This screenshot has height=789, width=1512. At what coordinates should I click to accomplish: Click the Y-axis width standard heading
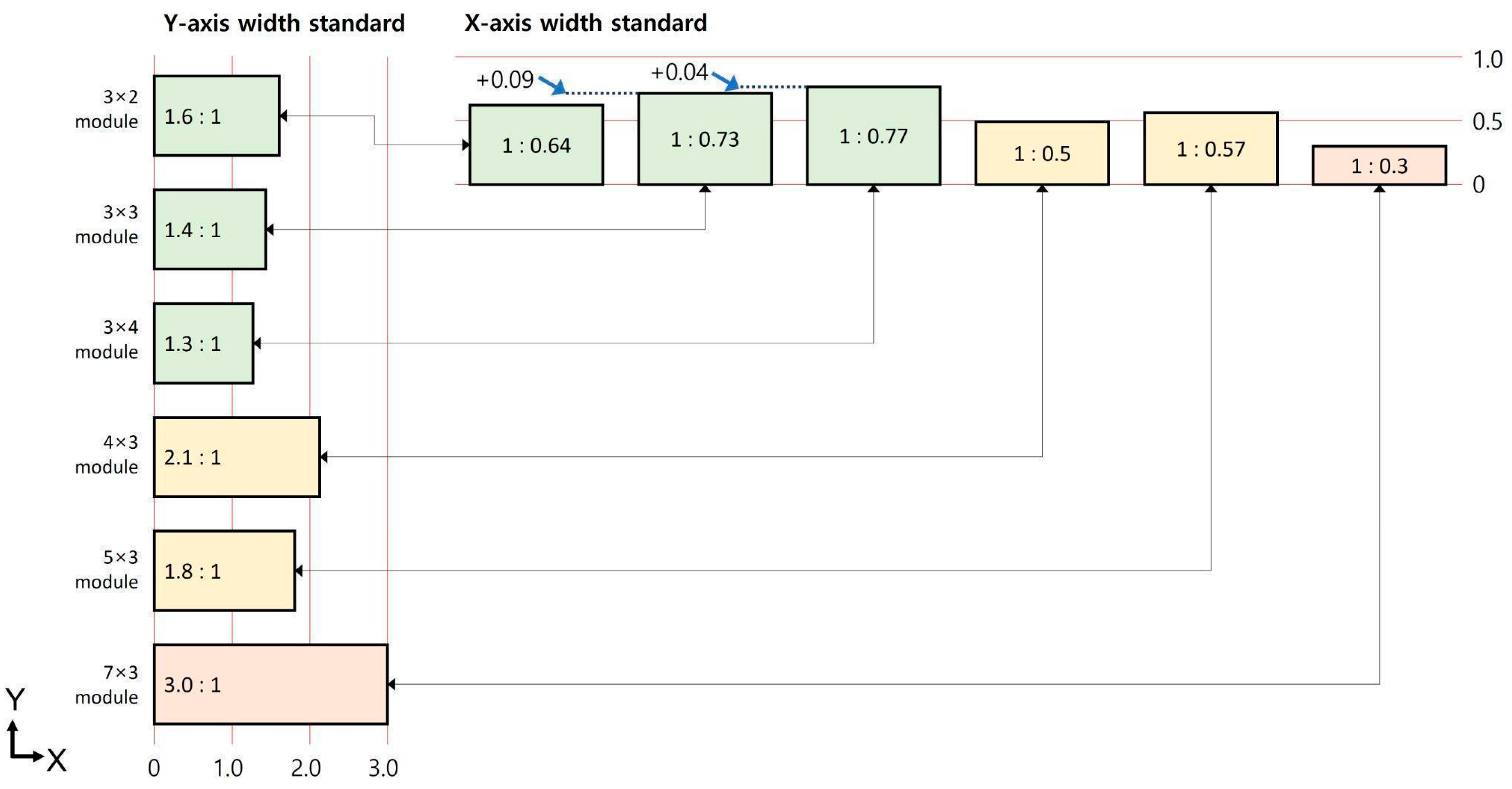[x=284, y=24]
